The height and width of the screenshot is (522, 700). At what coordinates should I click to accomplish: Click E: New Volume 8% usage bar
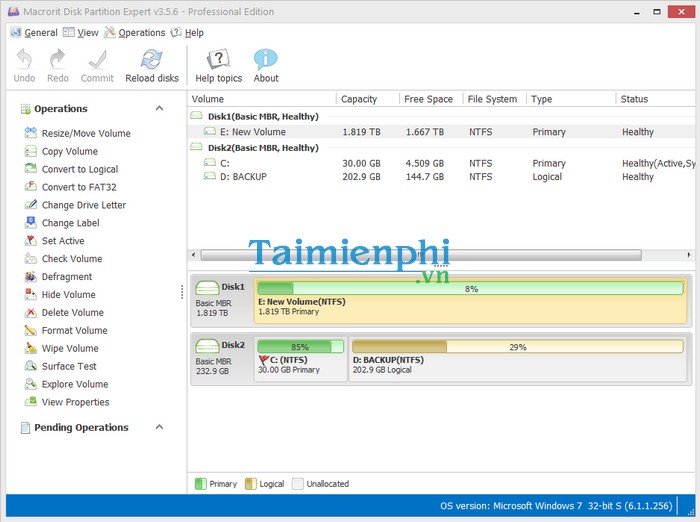(471, 288)
